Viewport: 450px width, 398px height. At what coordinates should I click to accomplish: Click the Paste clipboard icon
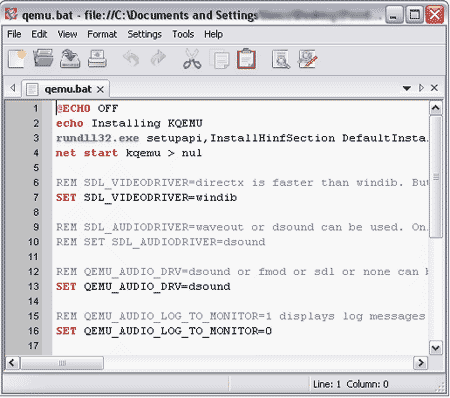click(246, 59)
